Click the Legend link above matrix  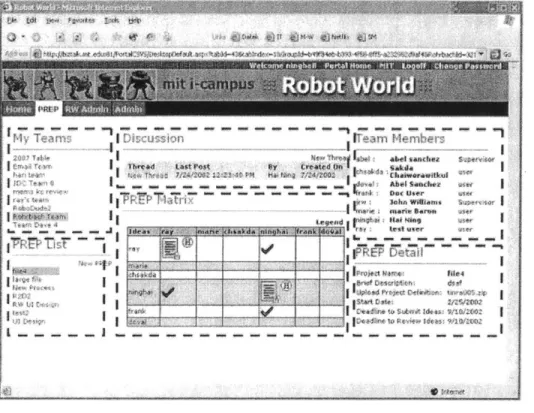click(x=329, y=222)
